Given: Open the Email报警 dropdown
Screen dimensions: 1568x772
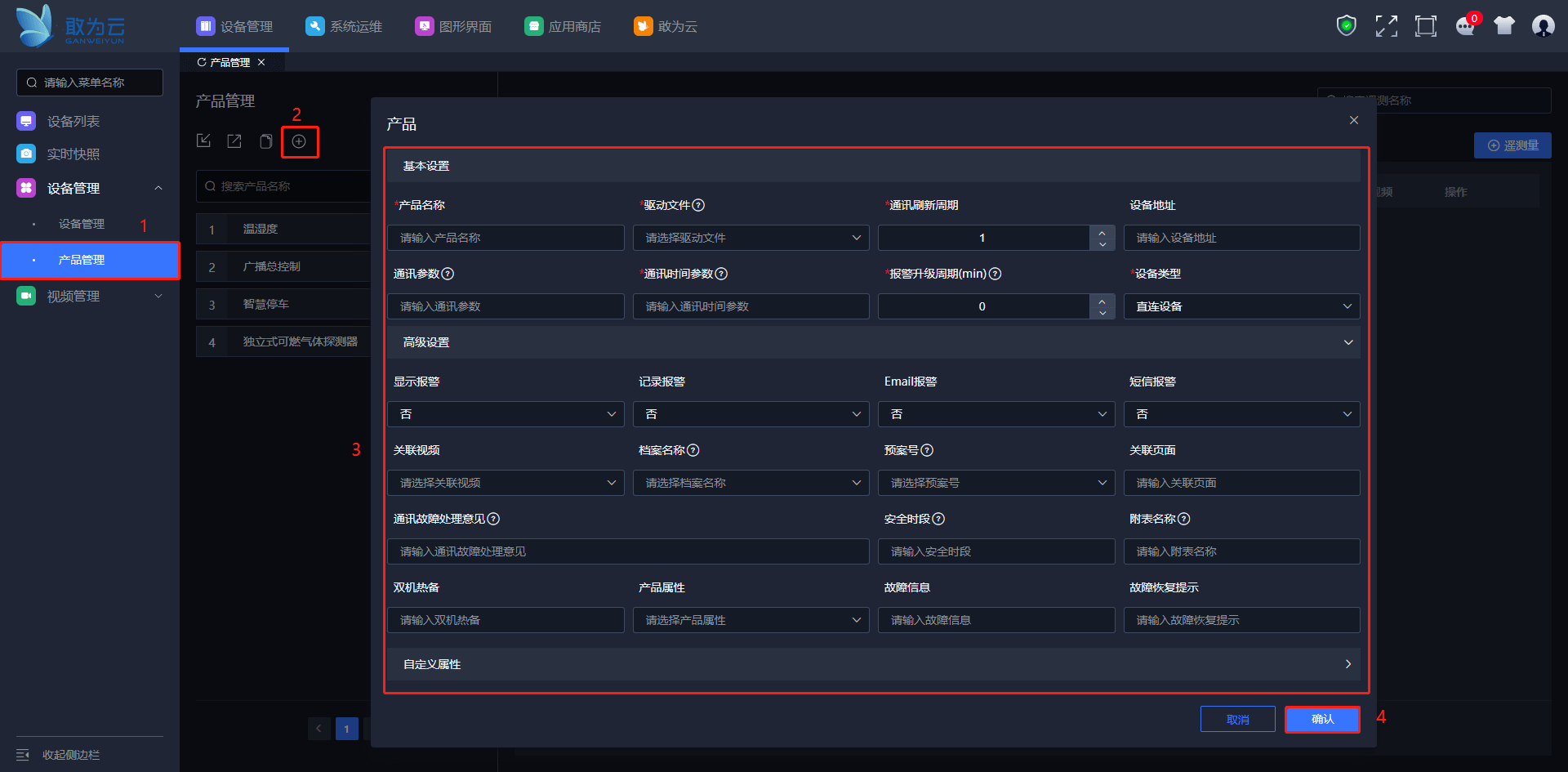Looking at the screenshot, I should click(996, 414).
